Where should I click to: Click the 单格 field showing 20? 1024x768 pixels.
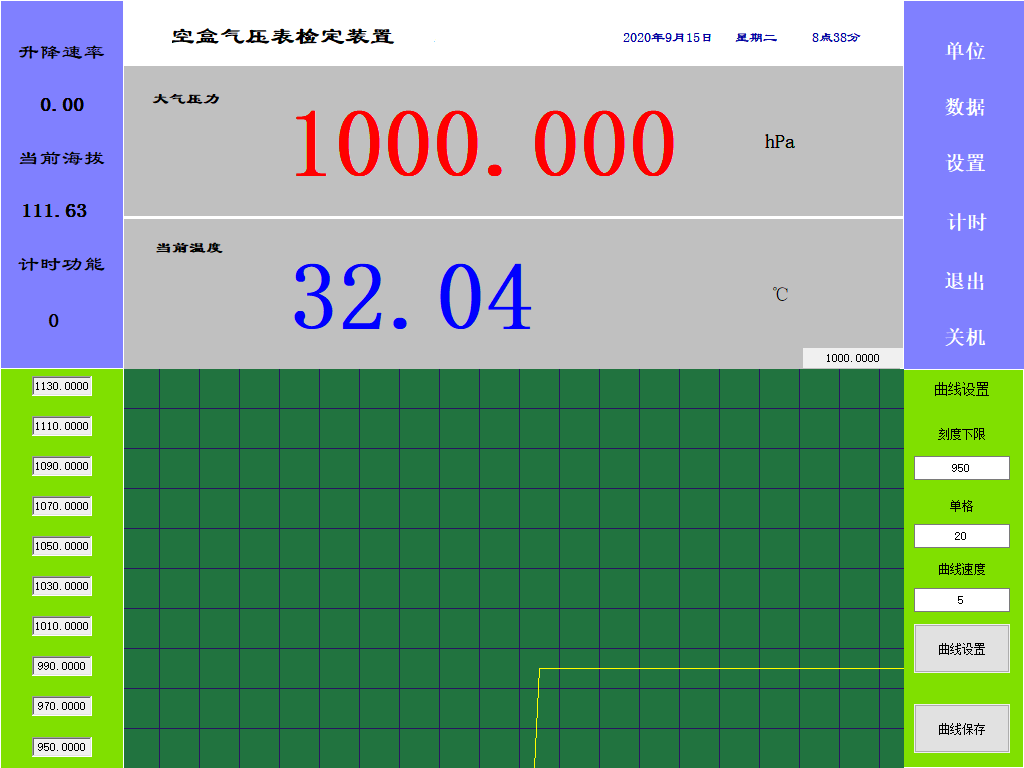click(x=961, y=536)
